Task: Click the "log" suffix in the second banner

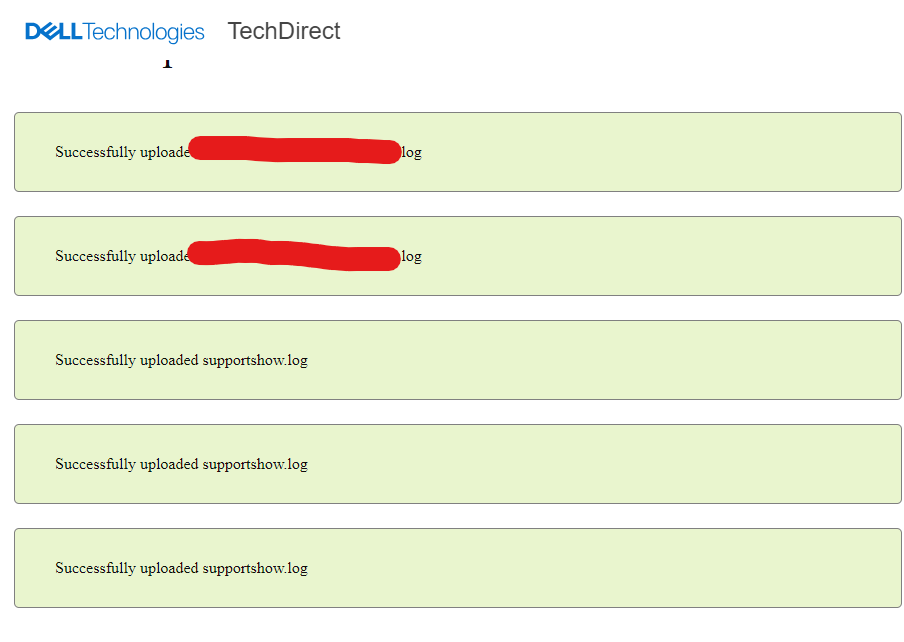Action: coord(411,257)
